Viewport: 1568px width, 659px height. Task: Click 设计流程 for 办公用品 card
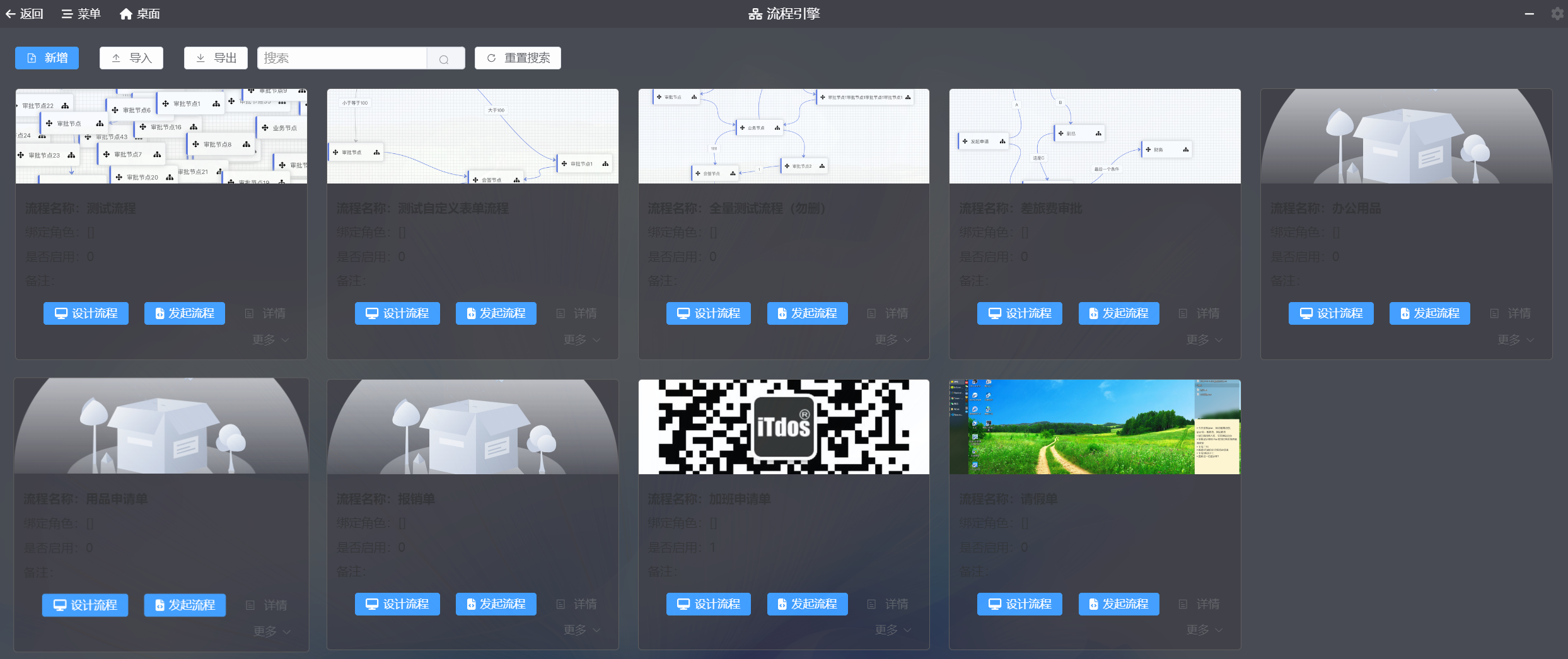click(1331, 313)
